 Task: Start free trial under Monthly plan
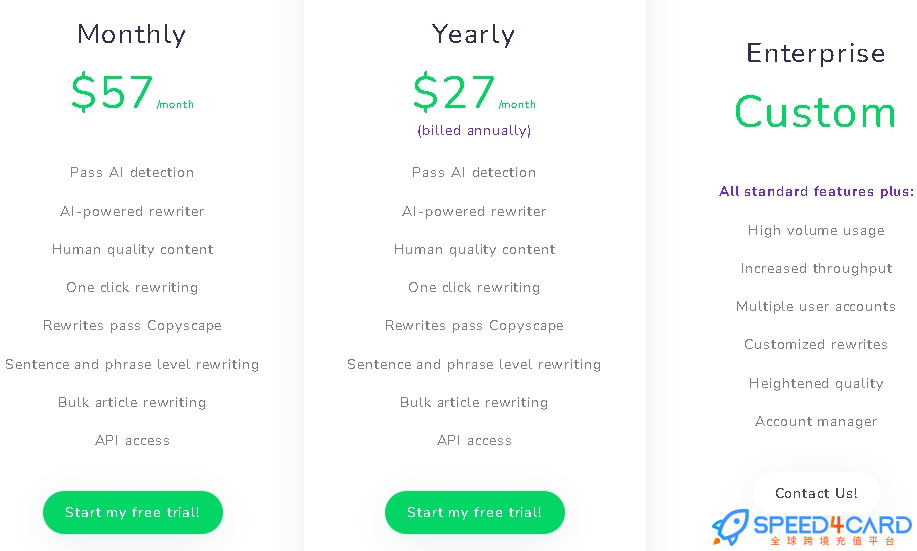[x=133, y=512]
